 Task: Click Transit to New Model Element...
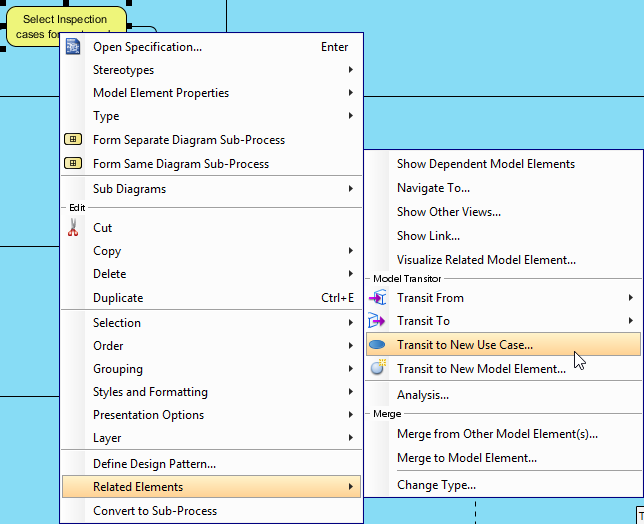pos(503,368)
